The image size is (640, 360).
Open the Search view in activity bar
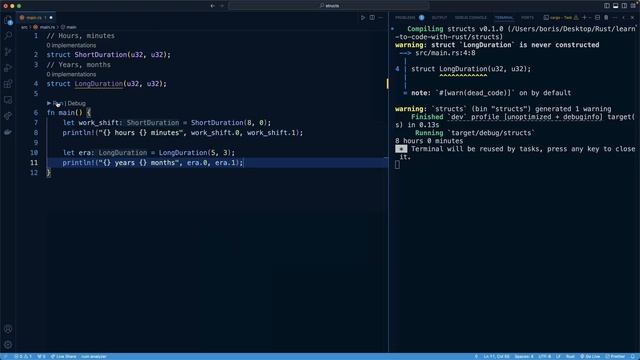[x=8, y=36]
